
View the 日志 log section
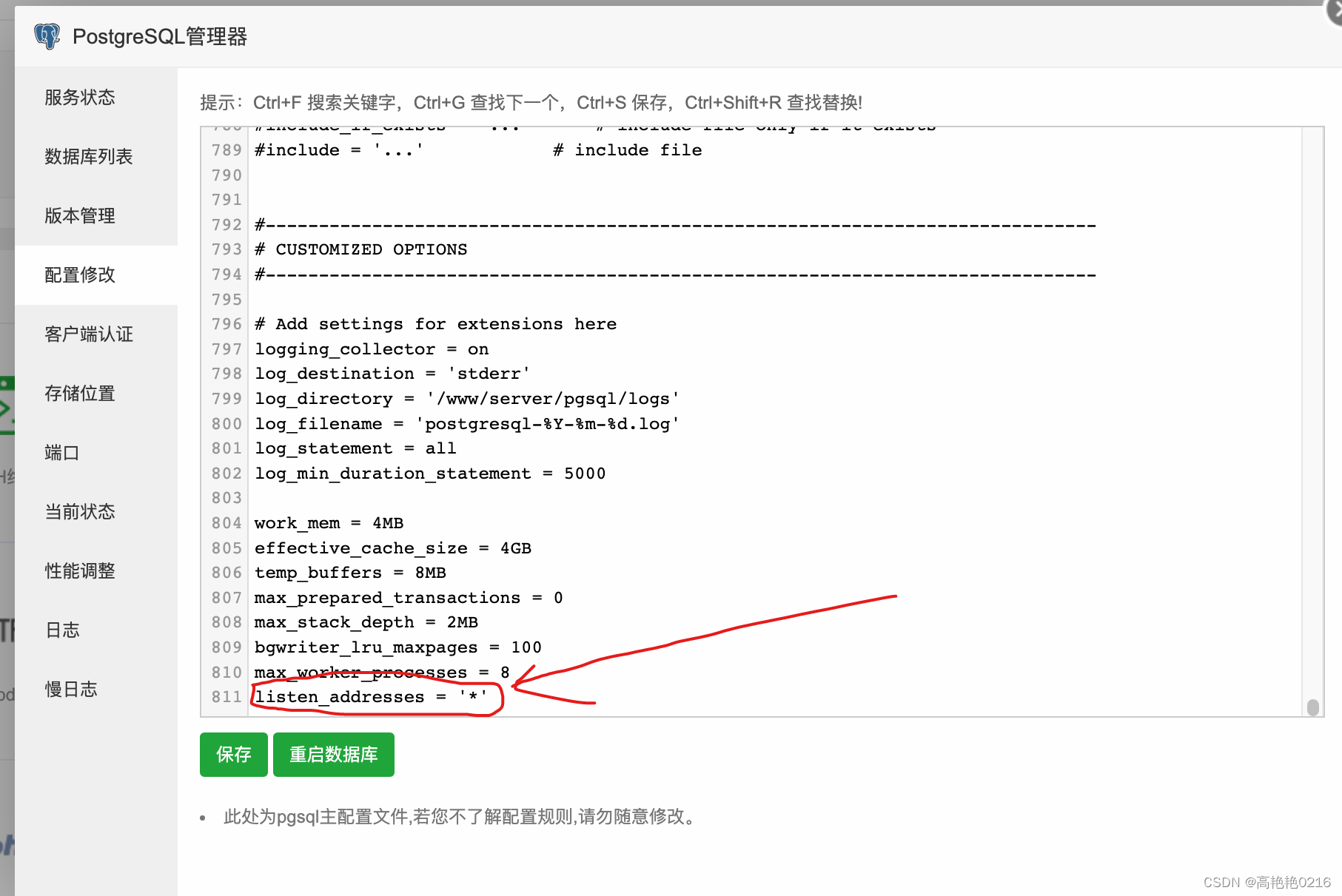pos(62,630)
